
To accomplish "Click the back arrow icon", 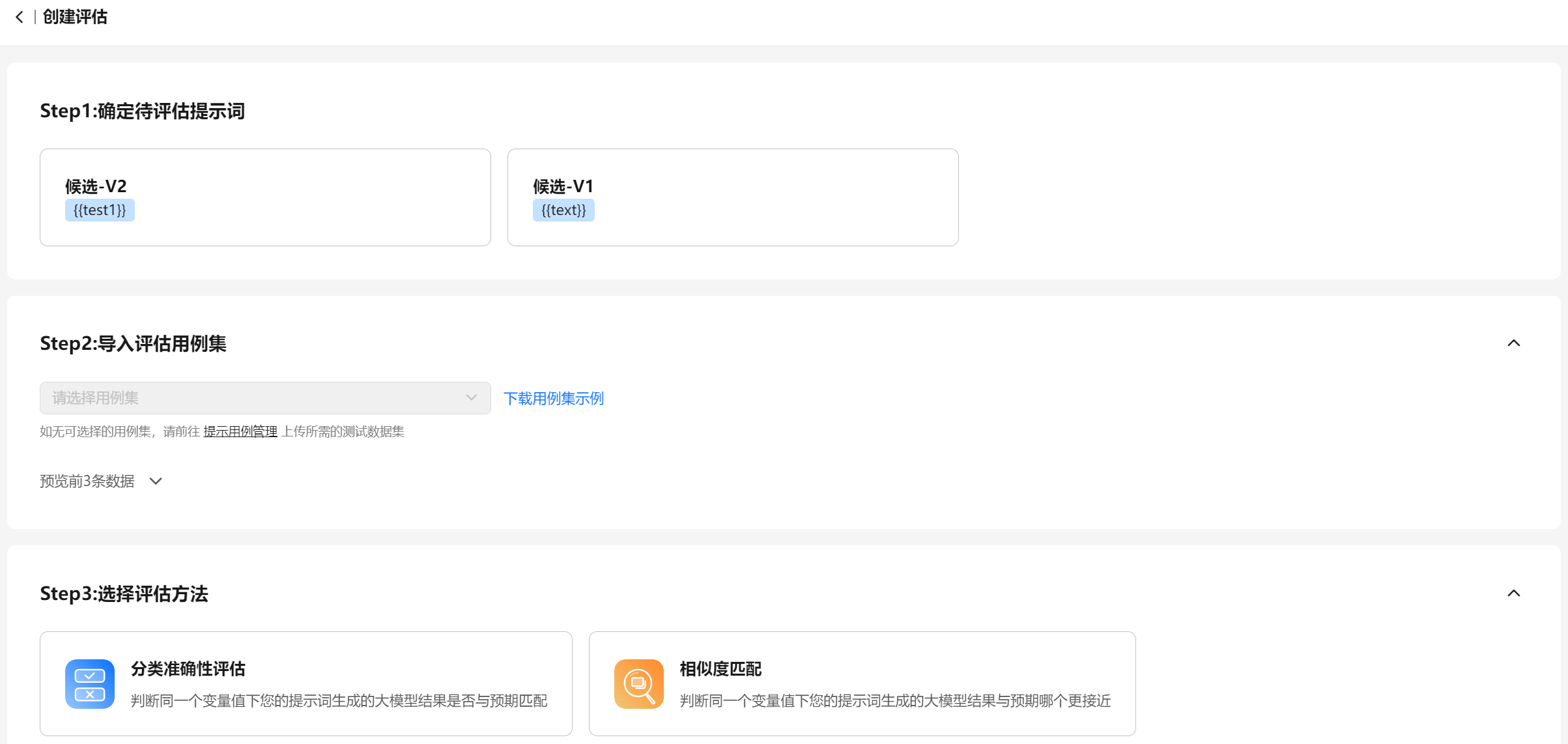I will tap(20, 17).
